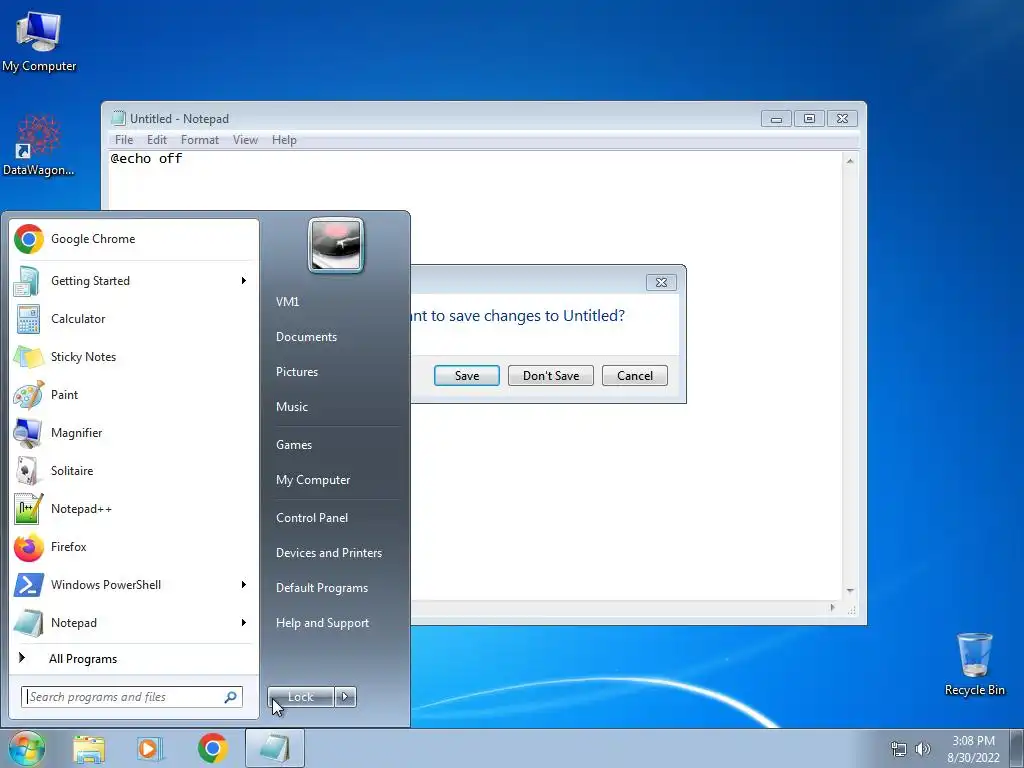1024x768 pixels.
Task: Click Notepad scrollbar up arrow
Action: coord(850,161)
